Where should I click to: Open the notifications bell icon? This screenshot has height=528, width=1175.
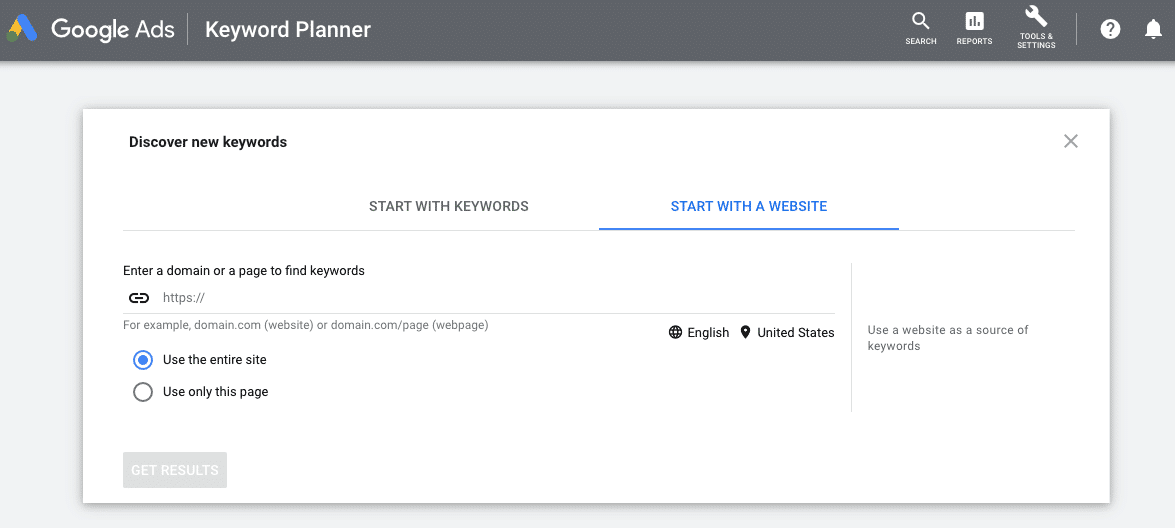(1154, 29)
